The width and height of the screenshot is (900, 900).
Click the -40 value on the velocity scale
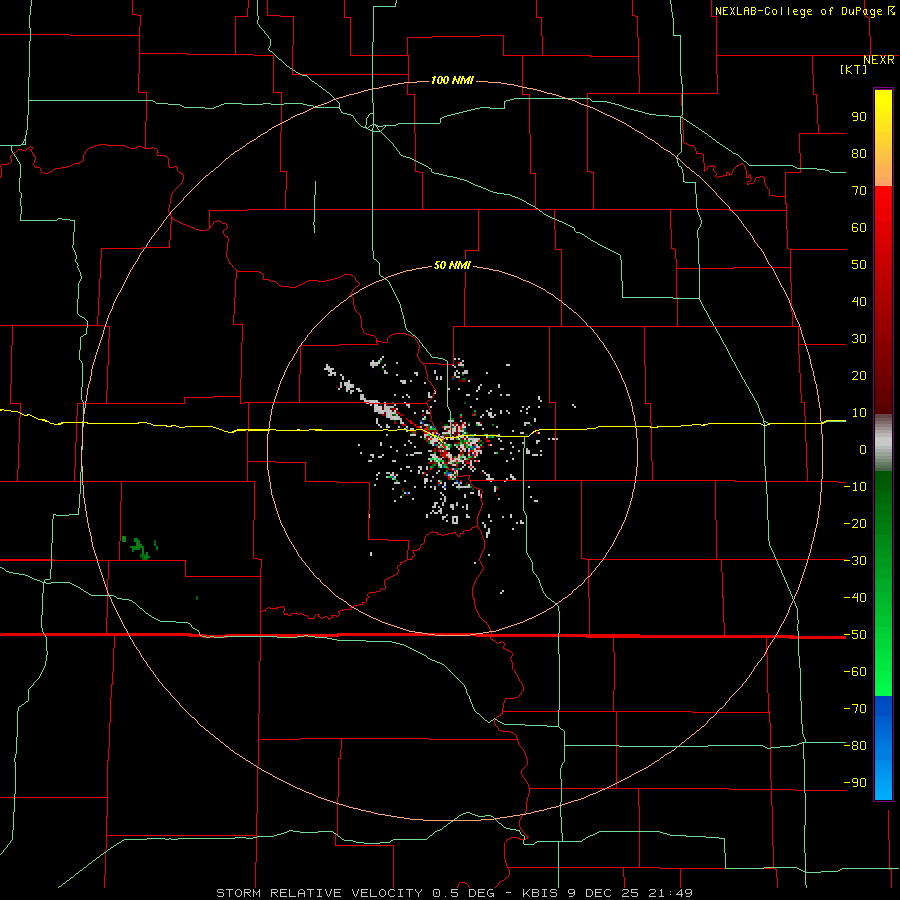pos(855,598)
